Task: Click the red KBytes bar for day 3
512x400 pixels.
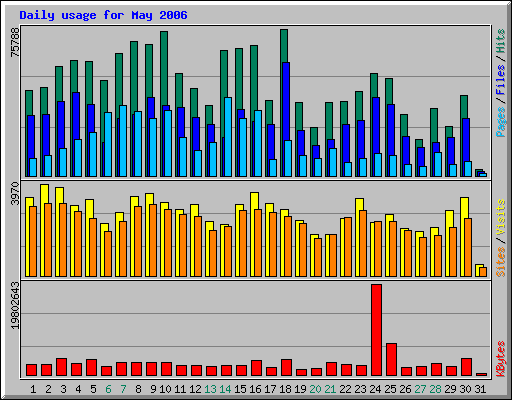Action: [x=62, y=367]
